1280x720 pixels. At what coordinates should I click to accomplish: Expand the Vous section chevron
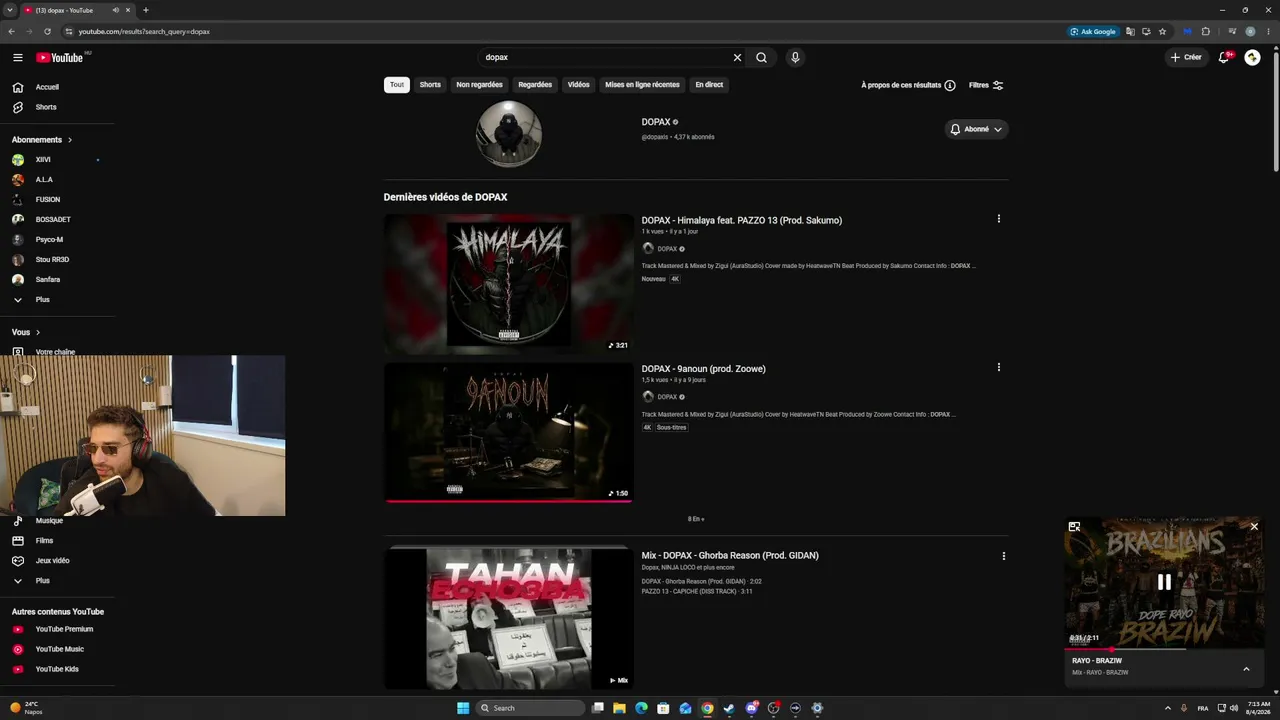38,332
